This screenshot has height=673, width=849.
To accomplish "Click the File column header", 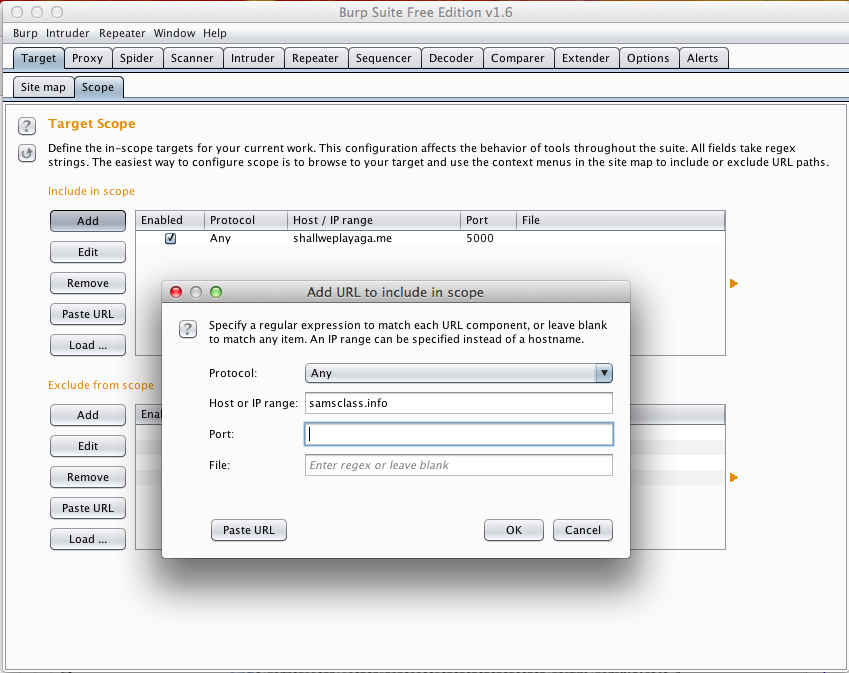I will pos(621,220).
